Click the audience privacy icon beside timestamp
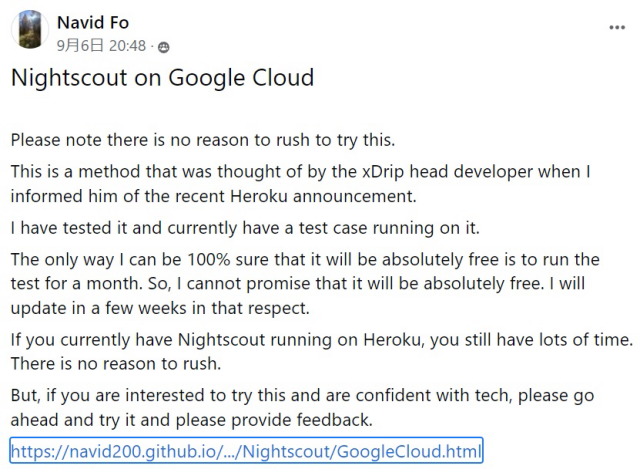The width and height of the screenshot is (640, 476). click(x=165, y=47)
